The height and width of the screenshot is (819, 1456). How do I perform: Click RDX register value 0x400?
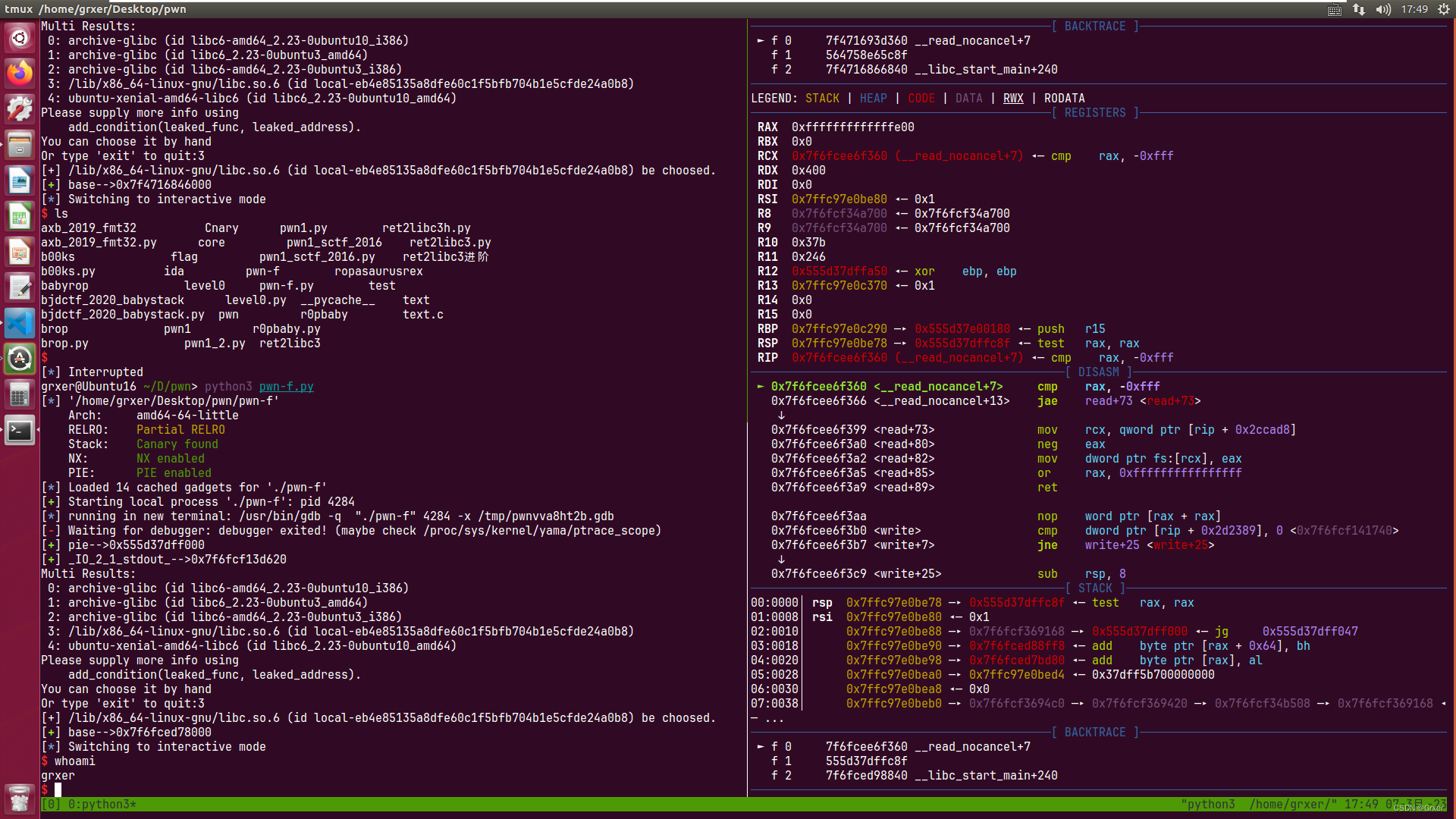808,170
